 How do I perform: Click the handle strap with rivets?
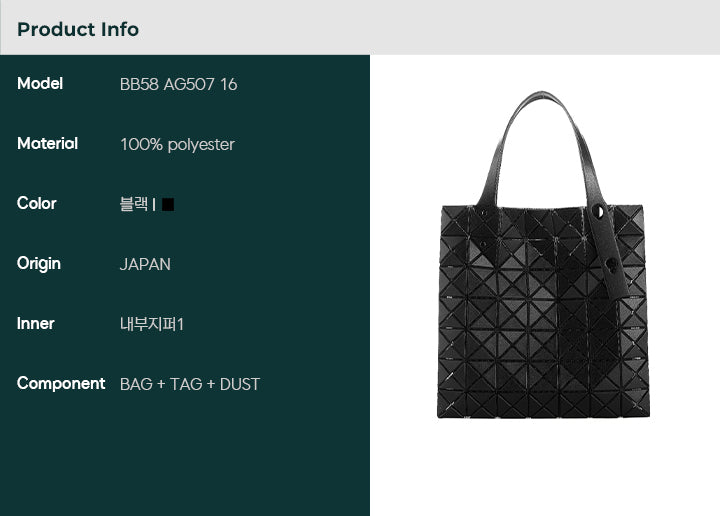(608, 250)
